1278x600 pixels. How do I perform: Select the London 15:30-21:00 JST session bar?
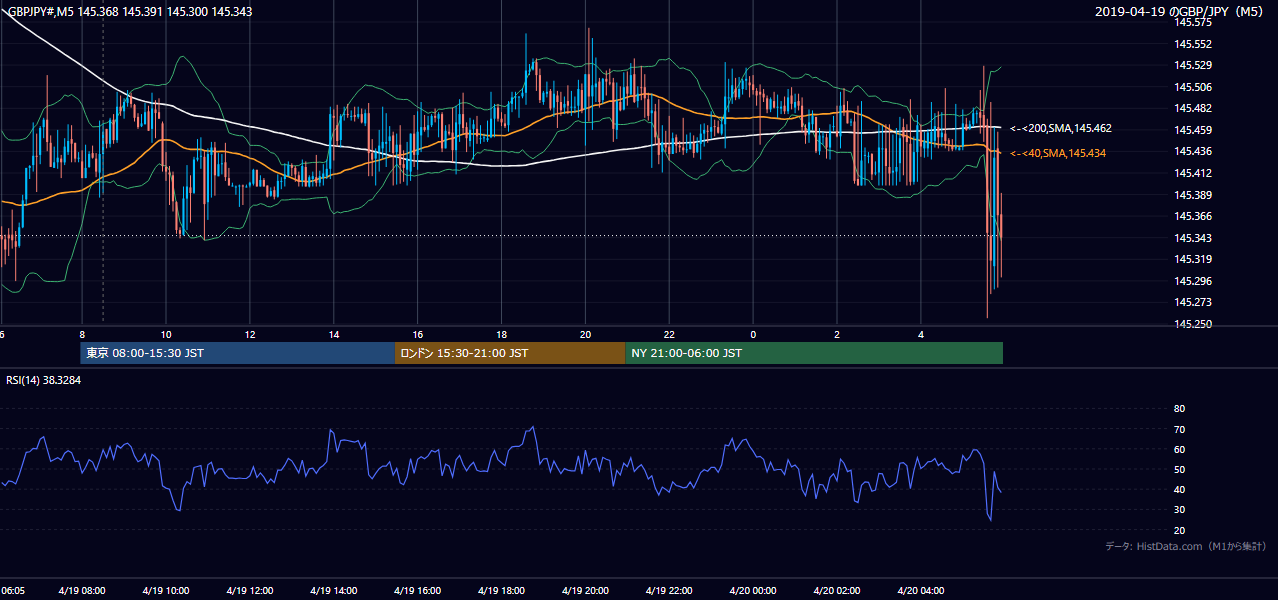coord(510,353)
